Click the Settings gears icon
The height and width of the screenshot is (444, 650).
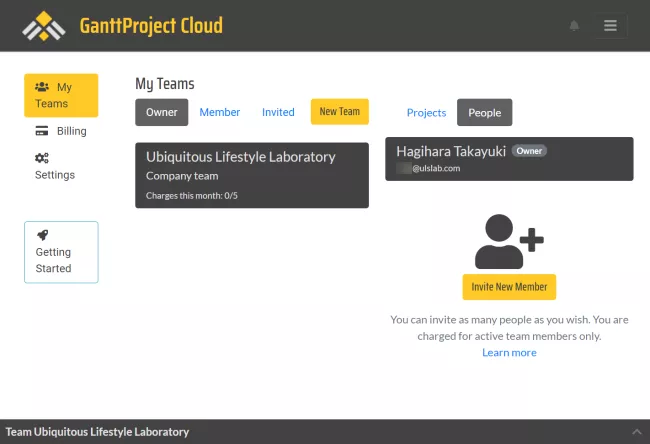[x=42, y=158]
